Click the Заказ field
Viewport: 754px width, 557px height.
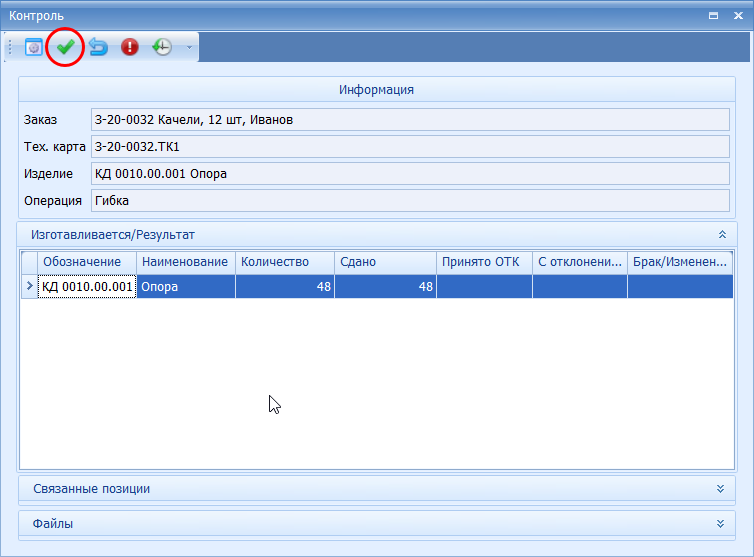[x=409, y=120]
